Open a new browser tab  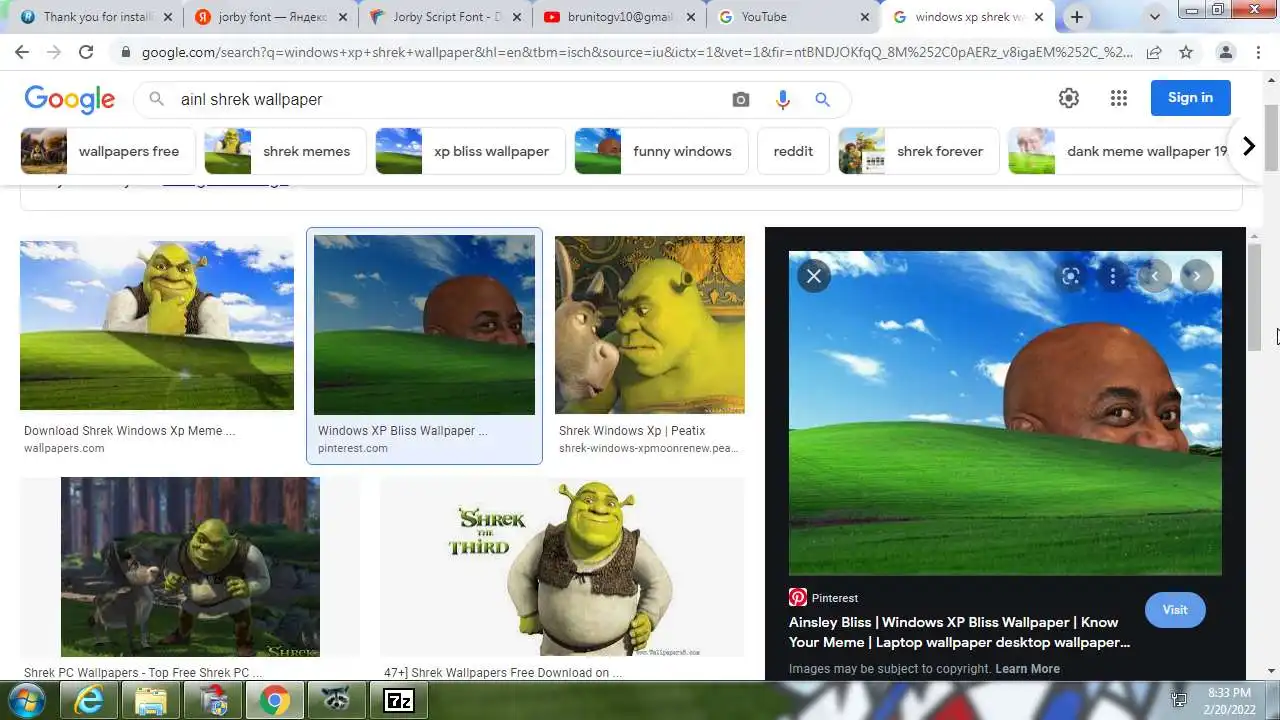pos(1076,17)
